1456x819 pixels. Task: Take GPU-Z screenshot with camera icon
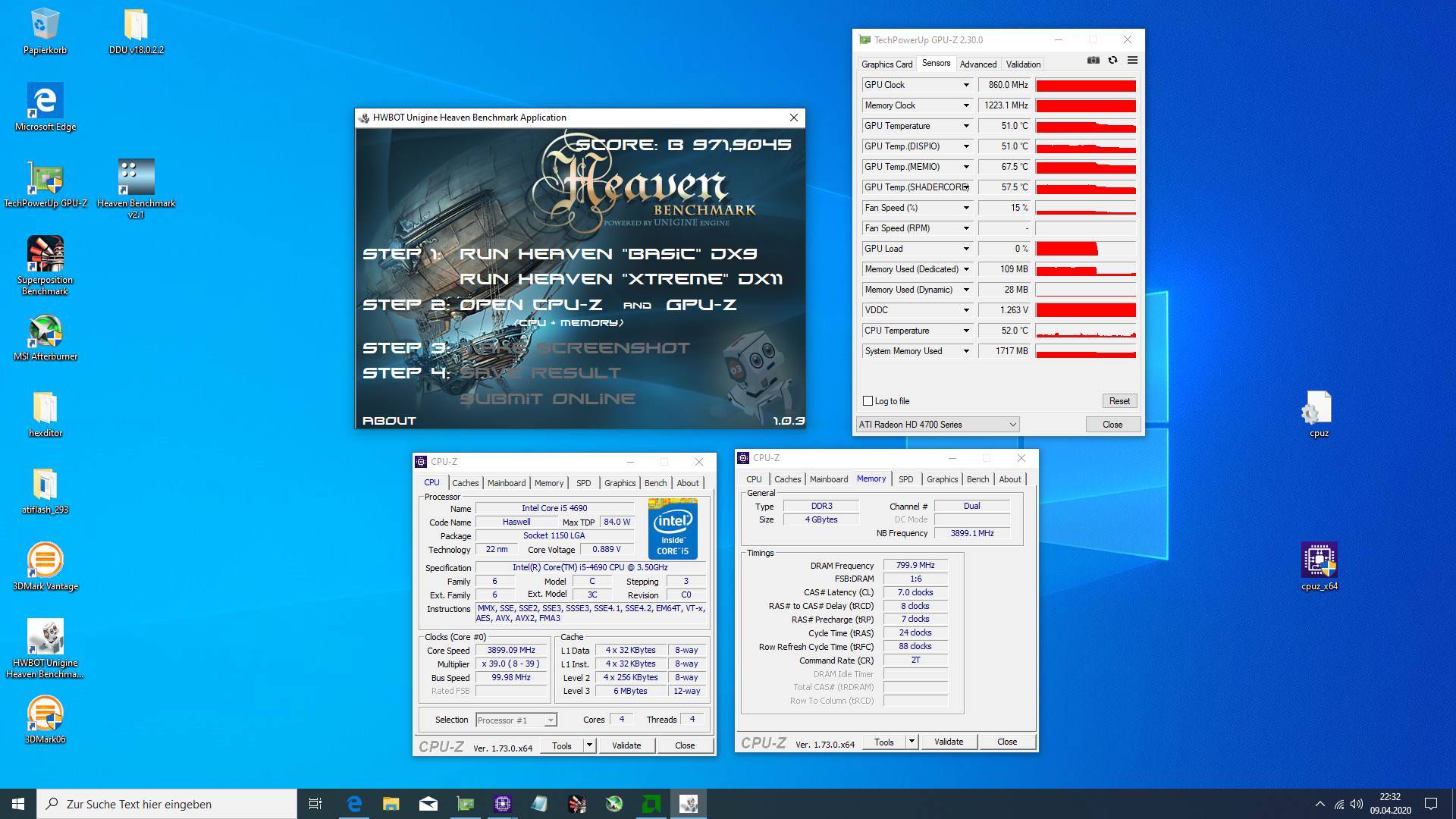[1093, 60]
